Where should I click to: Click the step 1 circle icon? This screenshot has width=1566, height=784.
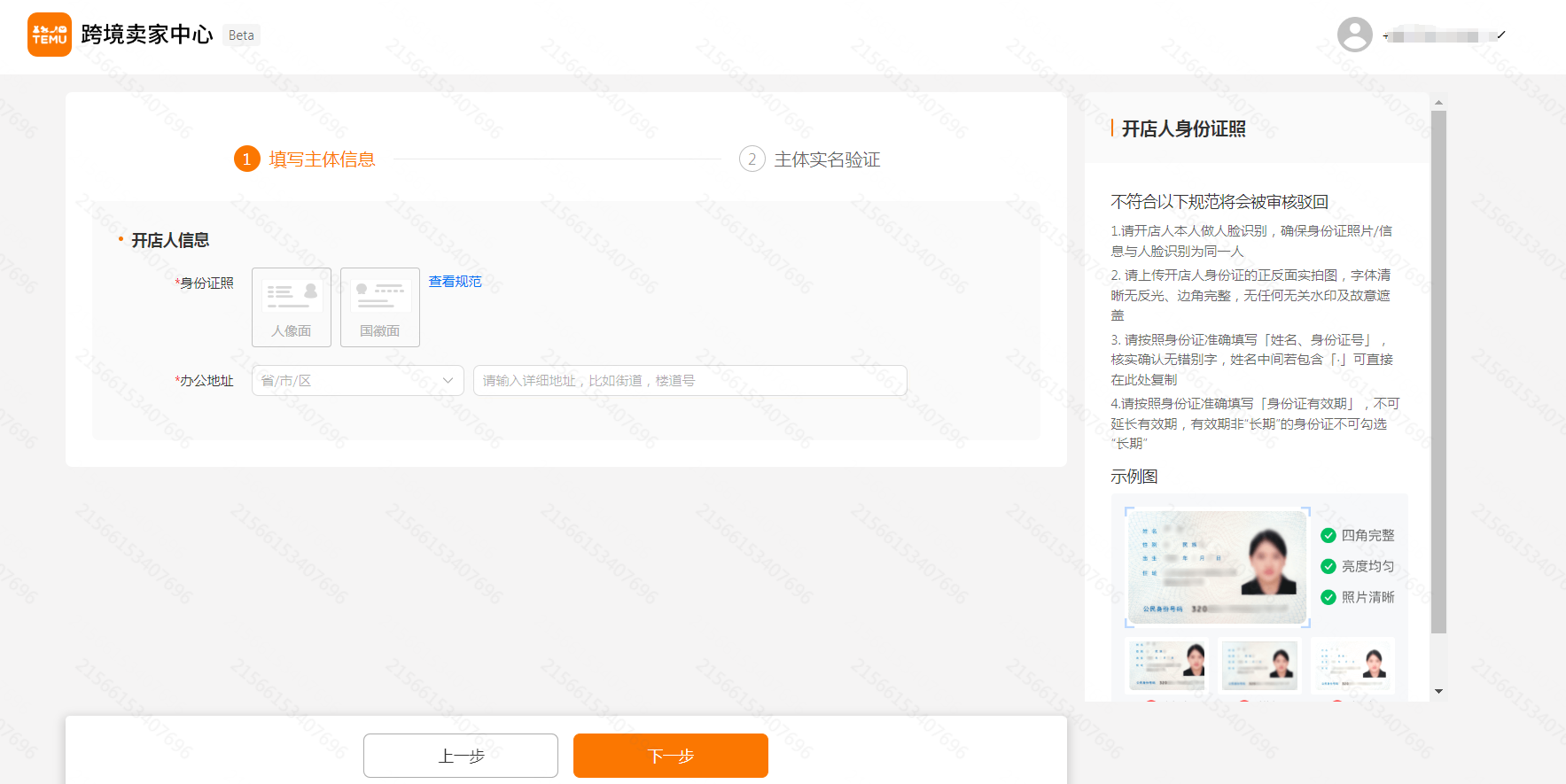(x=246, y=159)
